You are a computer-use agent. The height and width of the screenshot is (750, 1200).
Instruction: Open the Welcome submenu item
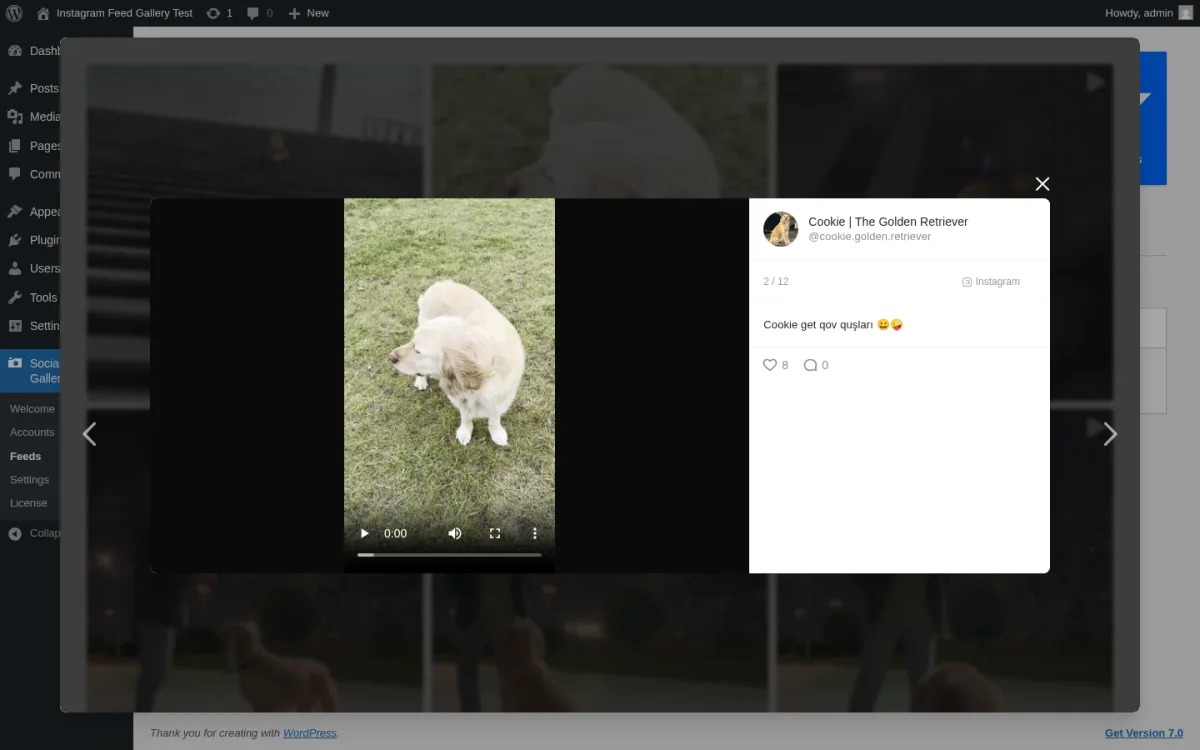click(x=32, y=409)
